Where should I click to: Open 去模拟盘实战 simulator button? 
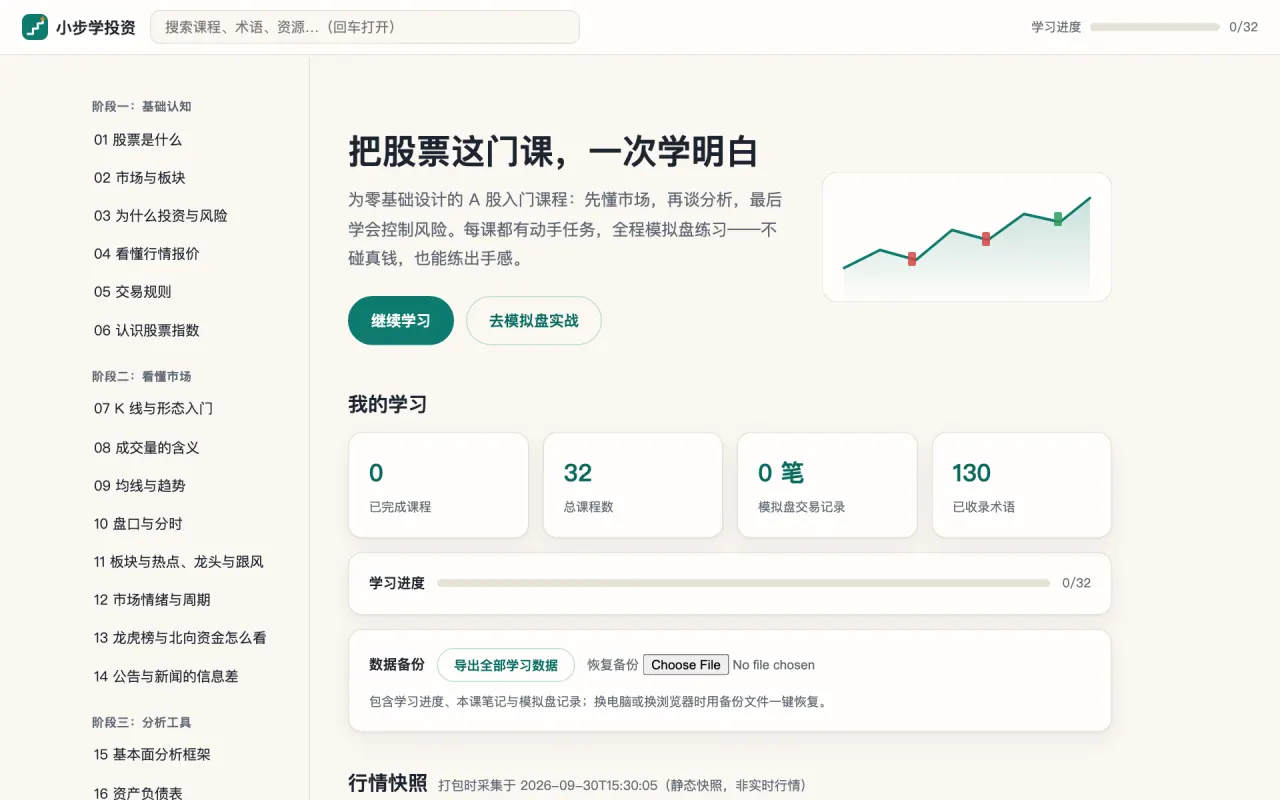coord(534,321)
